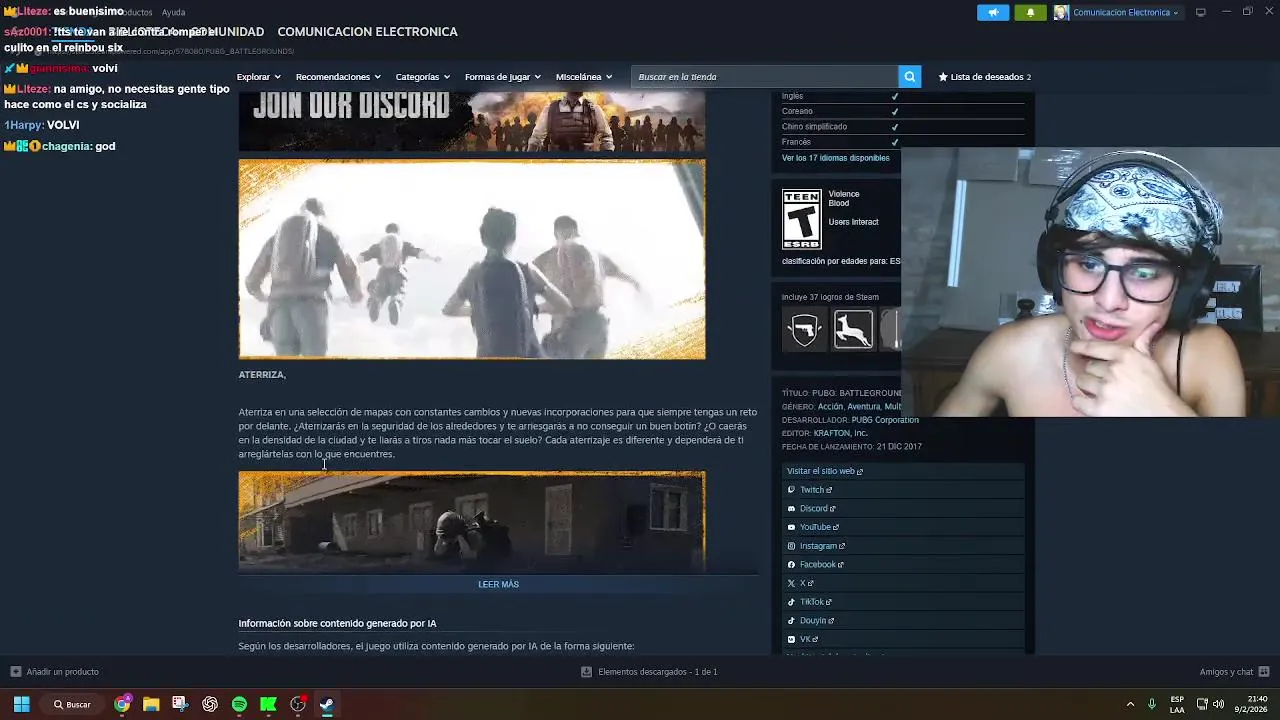Click LEER MÁS to expand description
This screenshot has width=1280, height=720.
point(498,584)
